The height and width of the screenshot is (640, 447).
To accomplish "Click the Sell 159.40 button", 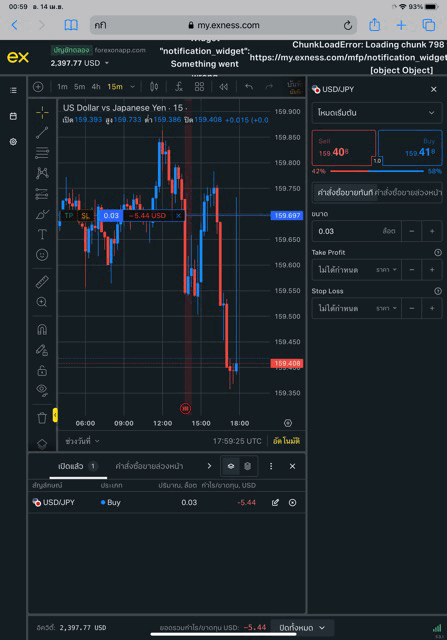I will pos(343,148).
